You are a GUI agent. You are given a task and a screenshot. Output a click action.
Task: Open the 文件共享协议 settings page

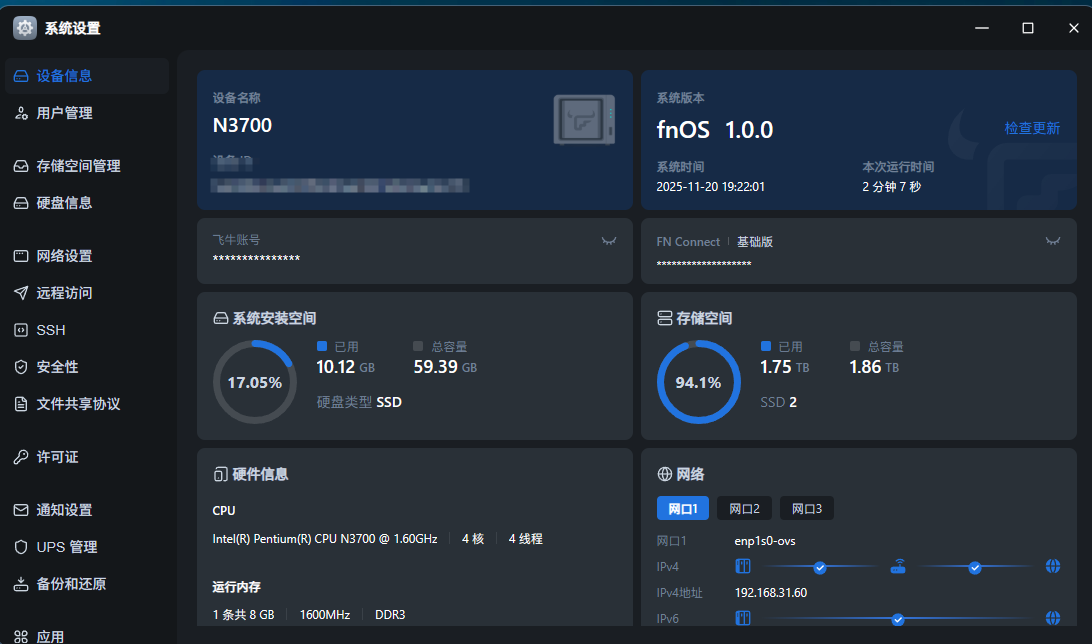pos(86,404)
